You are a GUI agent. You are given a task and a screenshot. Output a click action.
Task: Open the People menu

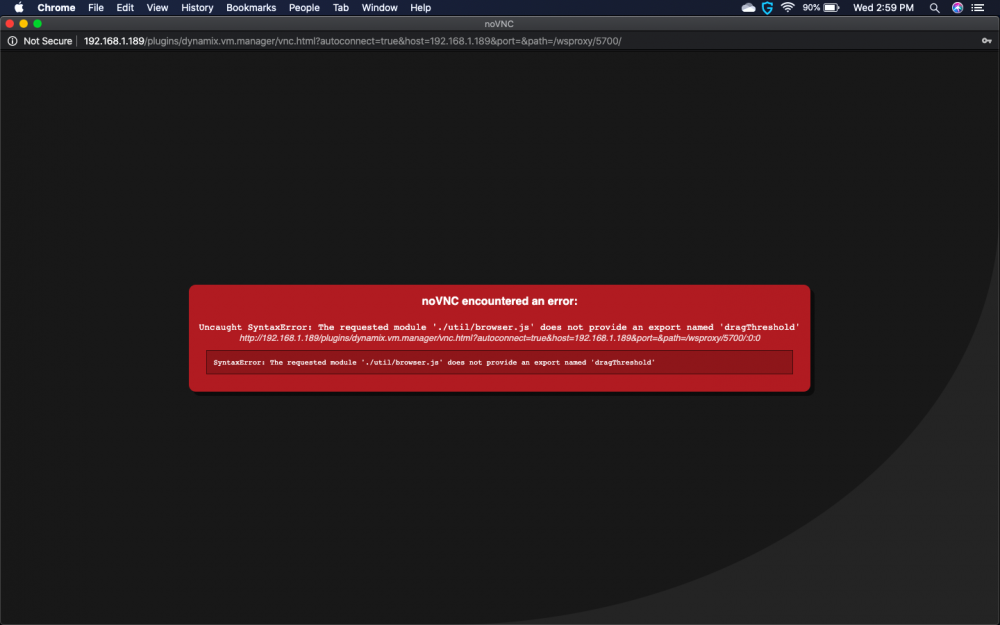point(304,8)
